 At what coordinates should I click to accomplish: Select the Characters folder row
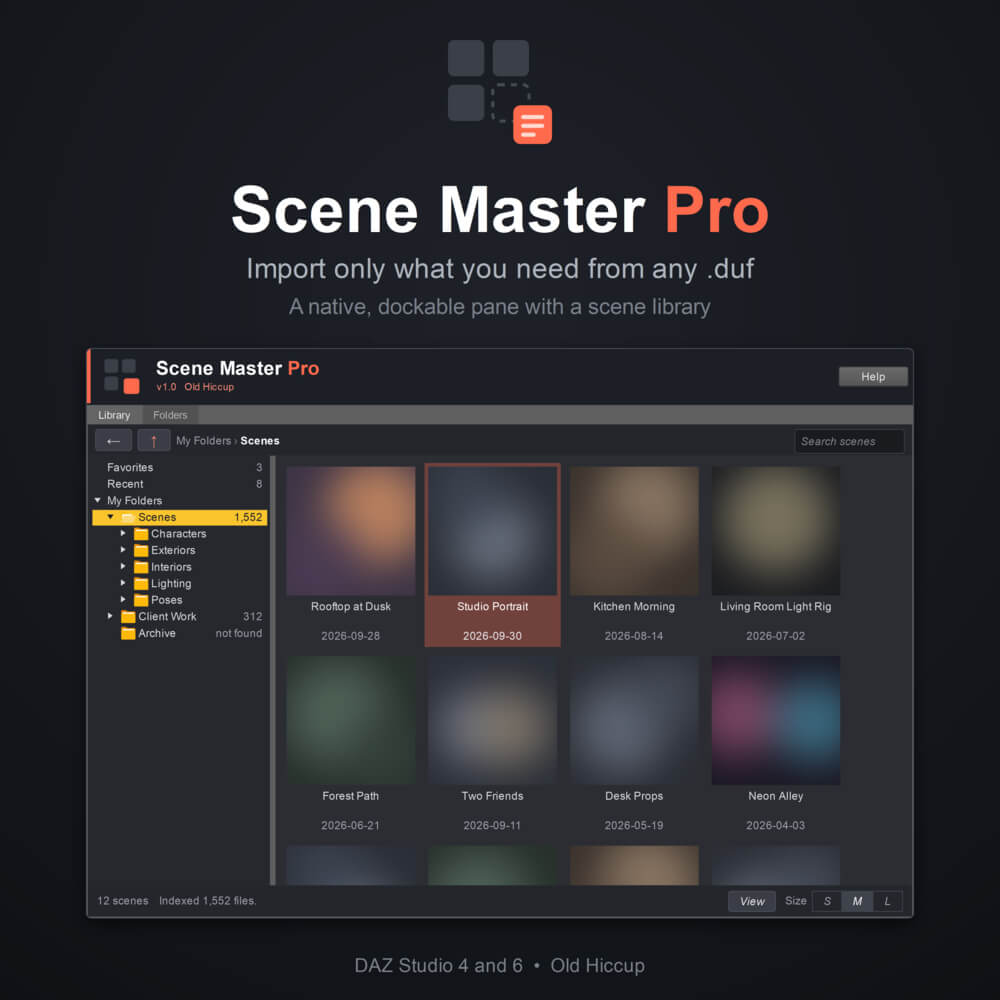180,534
